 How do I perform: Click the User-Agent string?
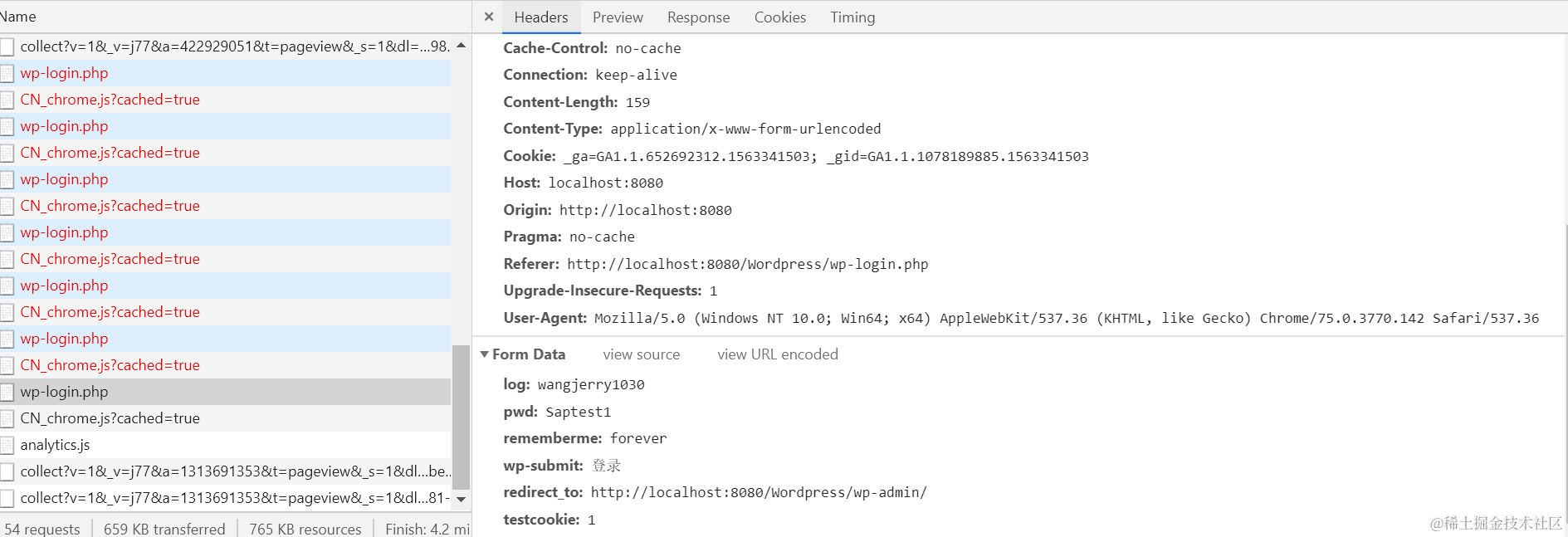[x=1067, y=318]
